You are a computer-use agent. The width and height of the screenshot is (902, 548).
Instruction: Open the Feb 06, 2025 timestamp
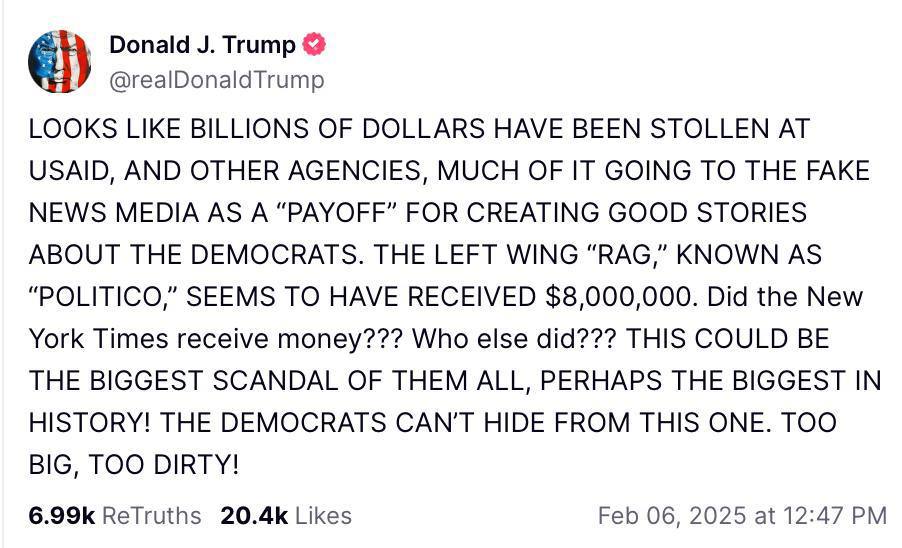tap(742, 515)
